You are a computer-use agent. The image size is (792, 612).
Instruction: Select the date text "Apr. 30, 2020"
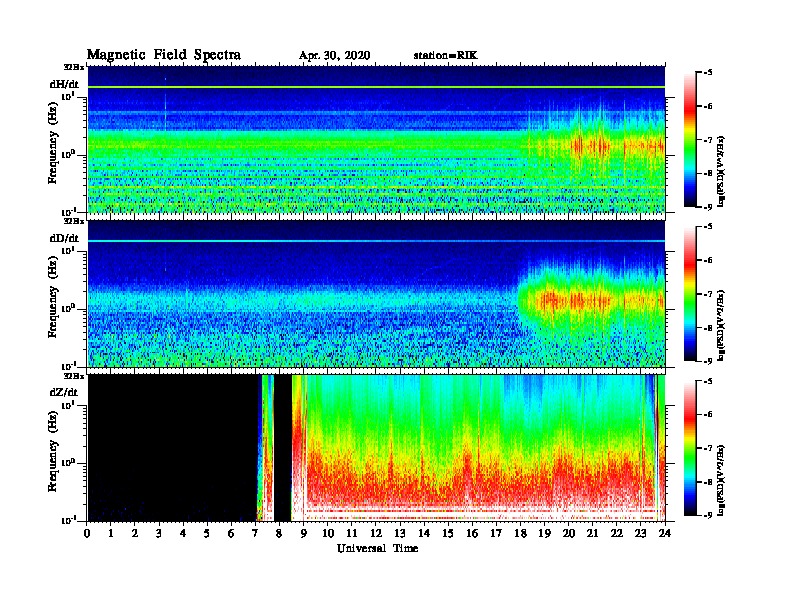click(x=334, y=56)
